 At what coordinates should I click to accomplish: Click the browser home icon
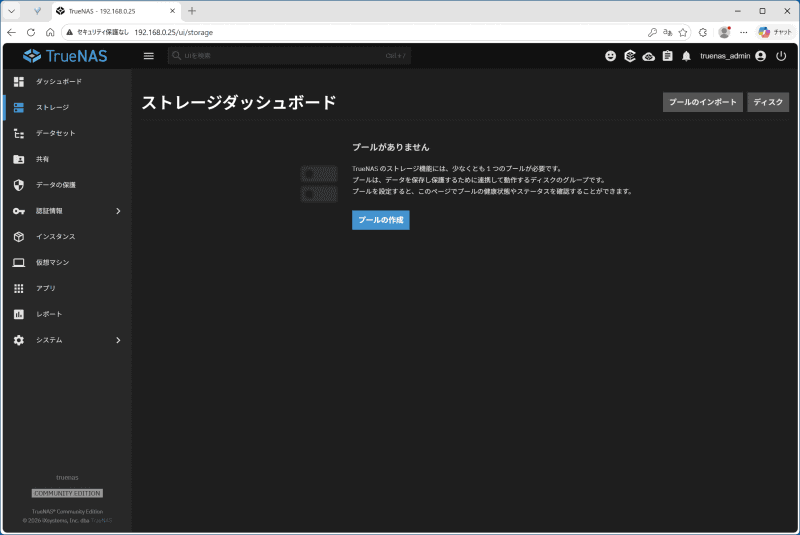[x=50, y=32]
